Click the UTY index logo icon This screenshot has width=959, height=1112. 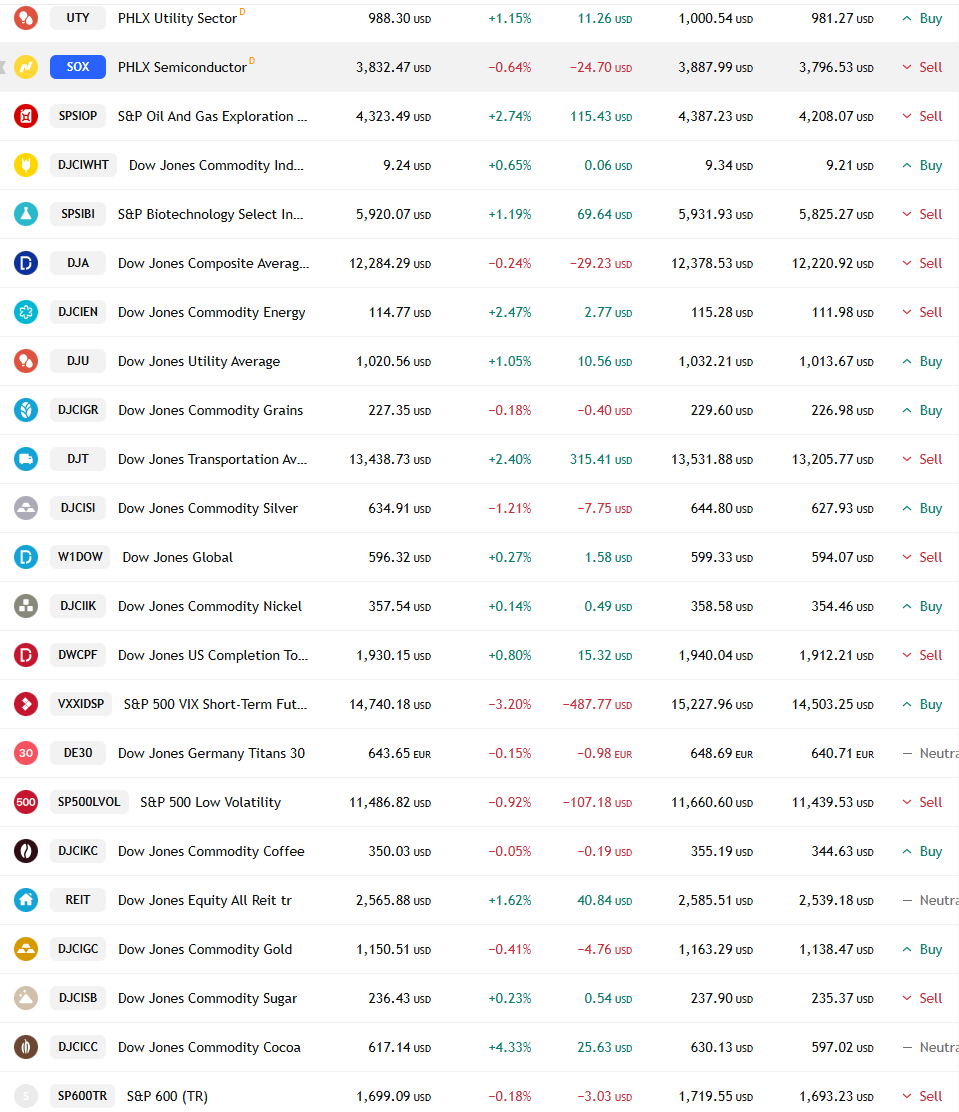[26, 18]
